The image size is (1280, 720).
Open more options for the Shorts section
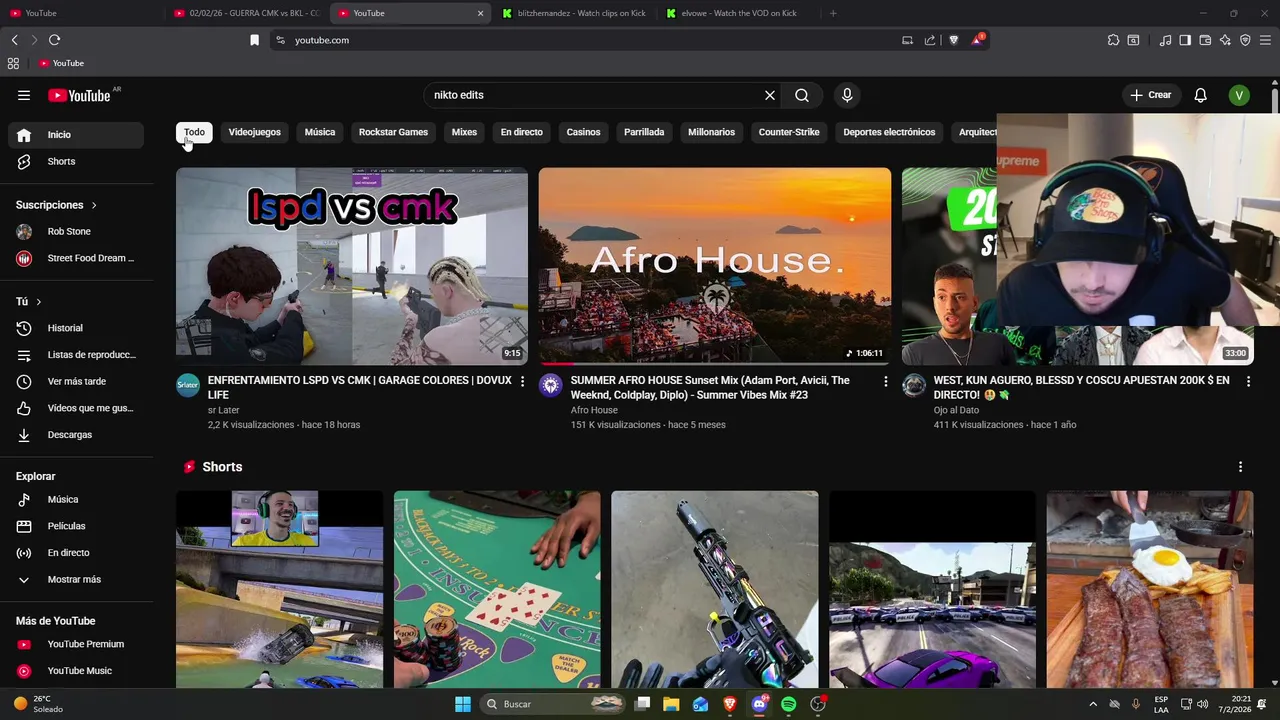pos(1240,467)
